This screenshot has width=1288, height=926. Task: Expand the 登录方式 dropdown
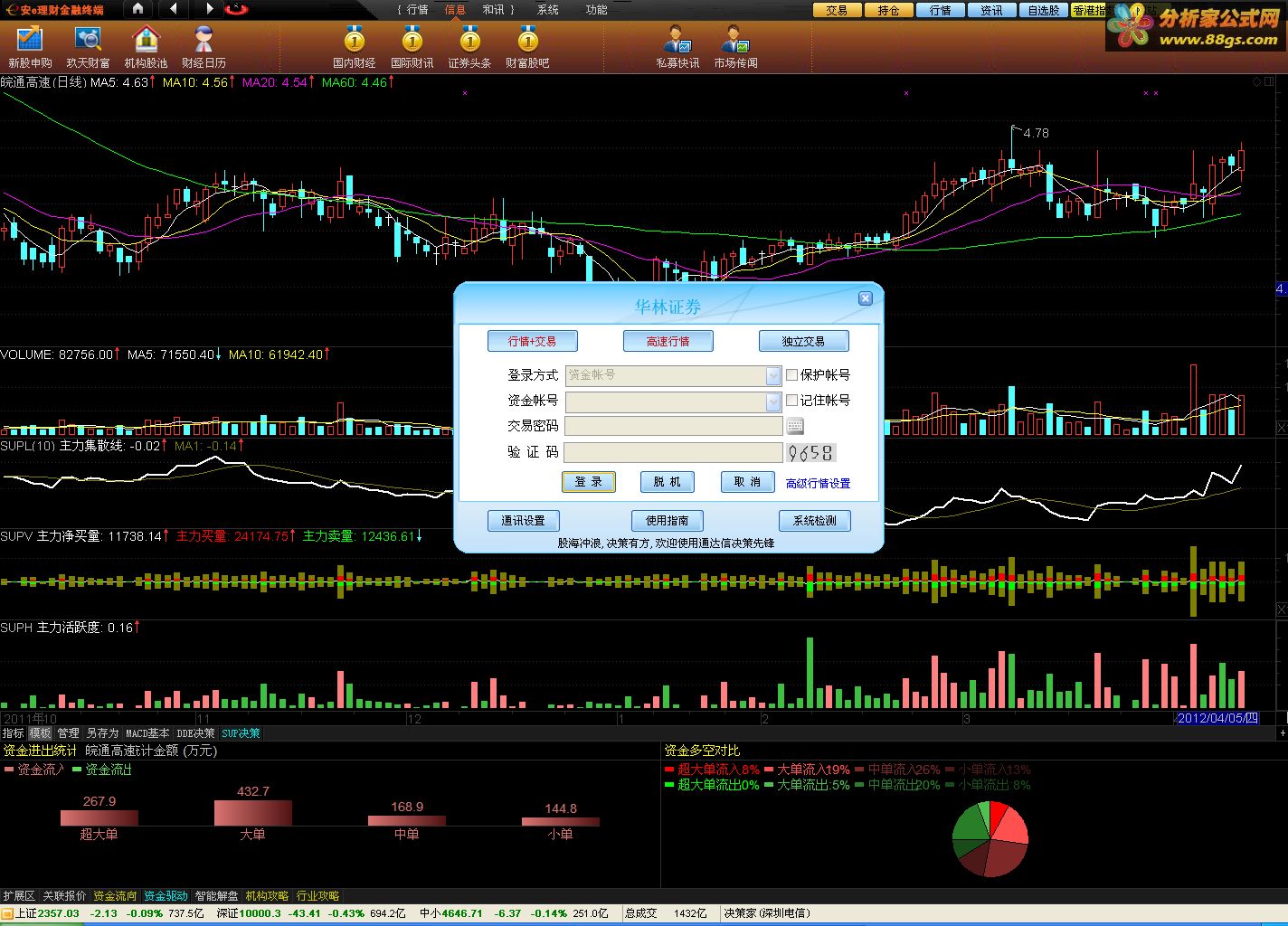pyautogui.click(x=773, y=375)
